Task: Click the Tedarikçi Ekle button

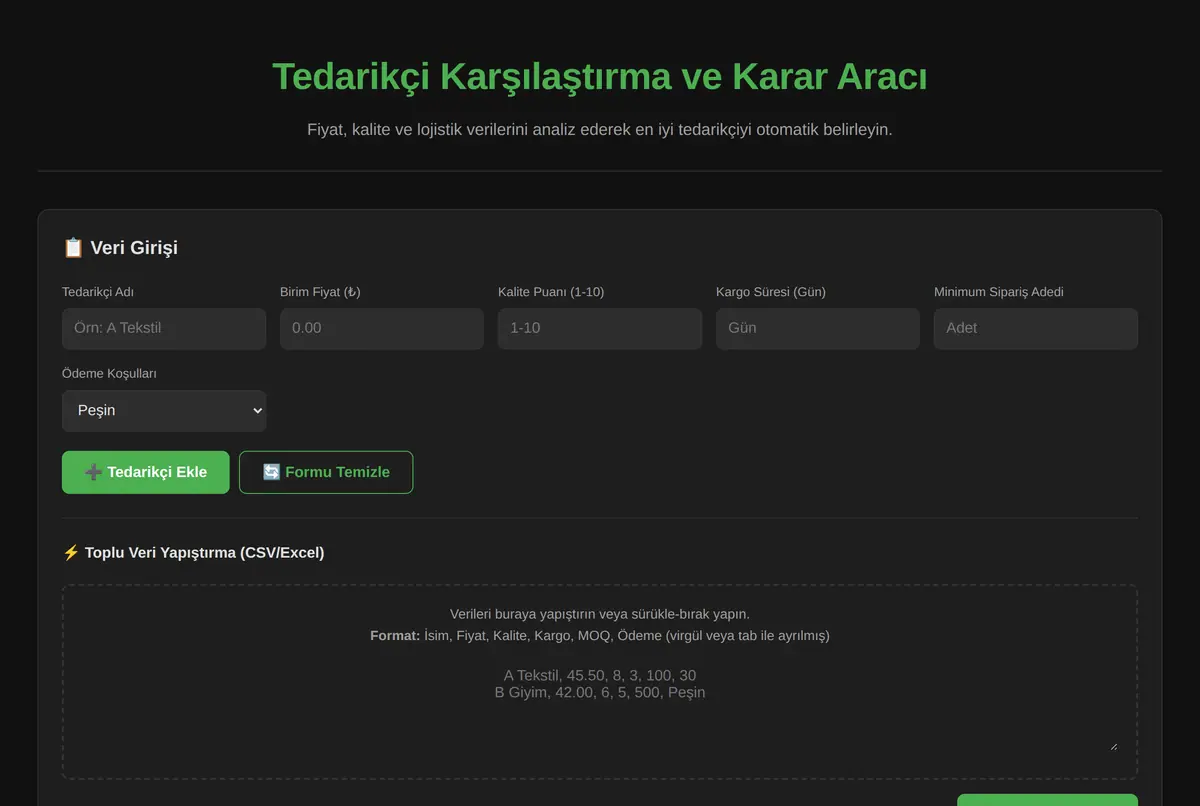Action: (x=146, y=472)
